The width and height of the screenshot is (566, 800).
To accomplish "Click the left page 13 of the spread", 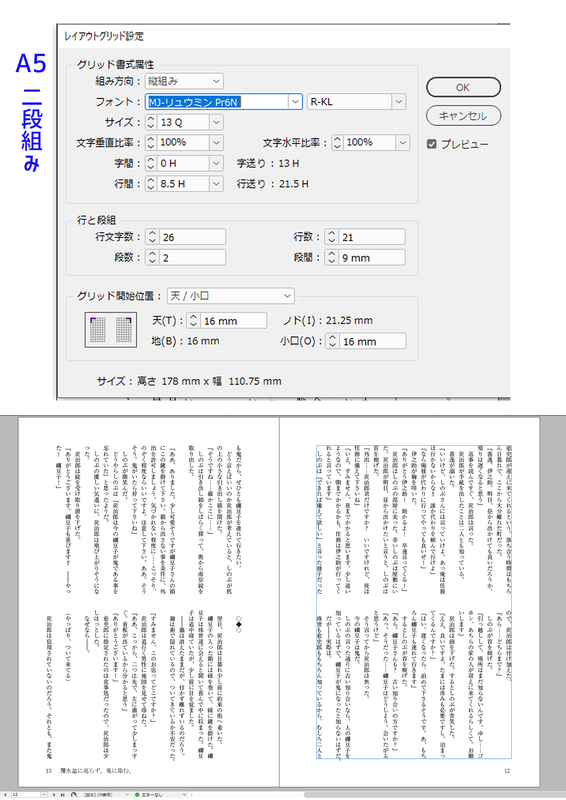I will point(149,602).
